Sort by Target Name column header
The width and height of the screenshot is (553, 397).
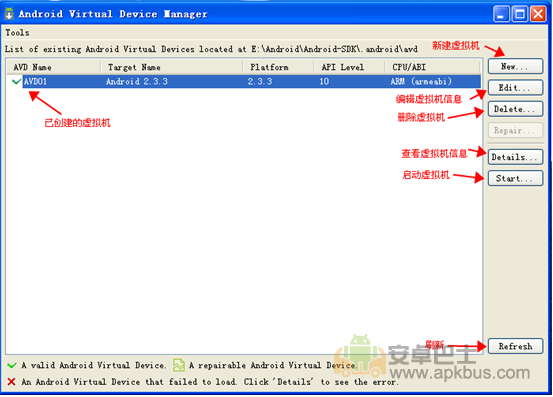pyautogui.click(x=172, y=67)
